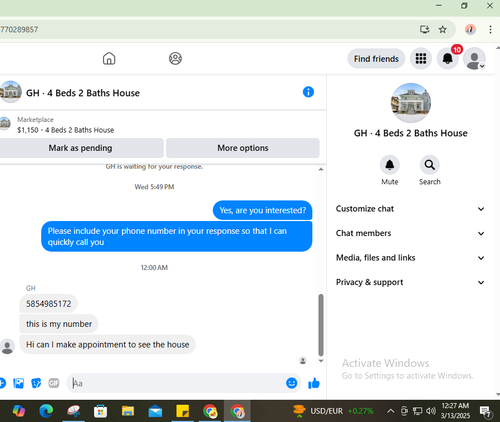
Task: Open notifications bell with 10 badge
Action: coord(448,59)
